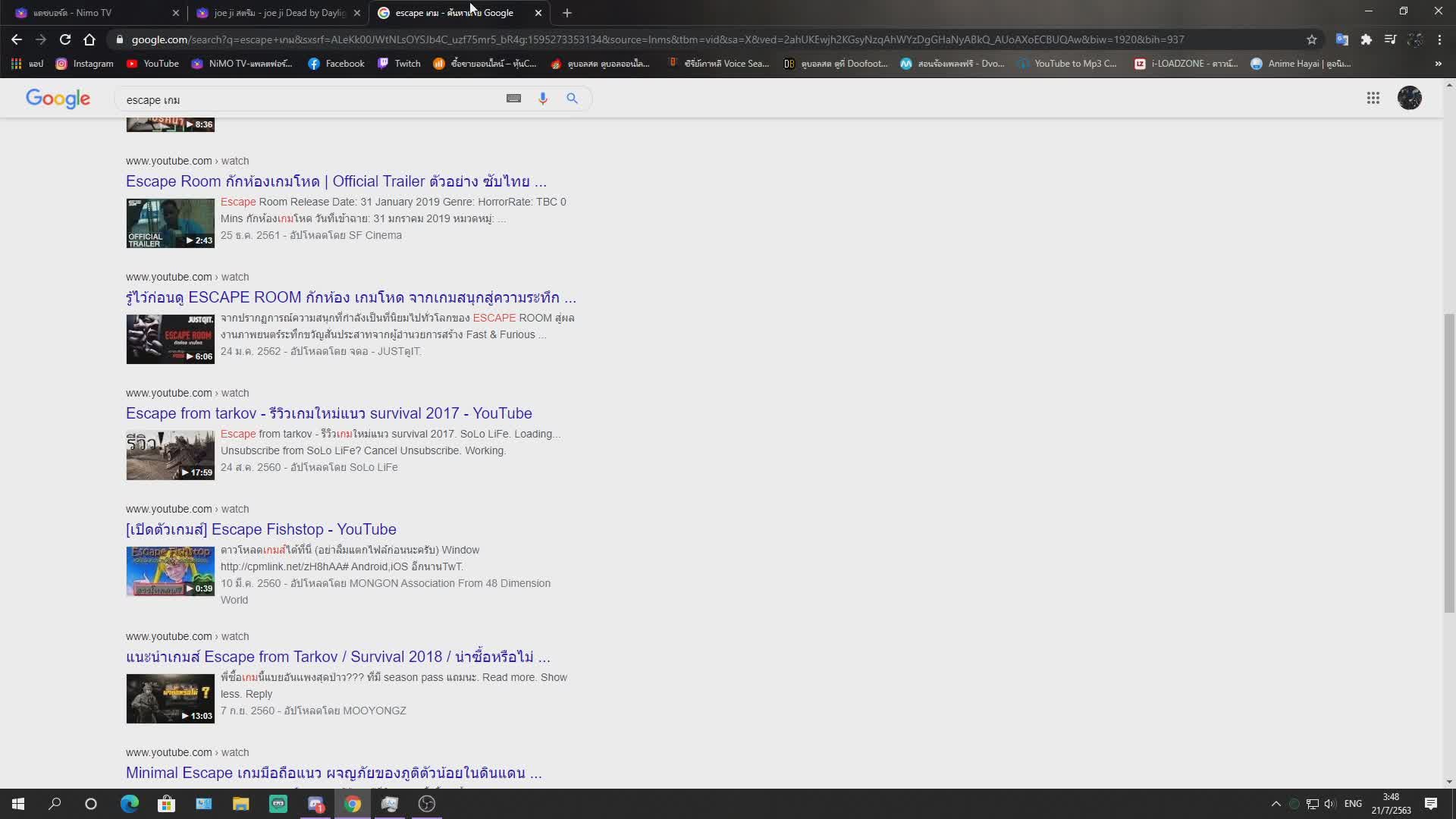Image resolution: width=1456 pixels, height=819 pixels.
Task: Go to the browser home page
Action: tap(89, 39)
